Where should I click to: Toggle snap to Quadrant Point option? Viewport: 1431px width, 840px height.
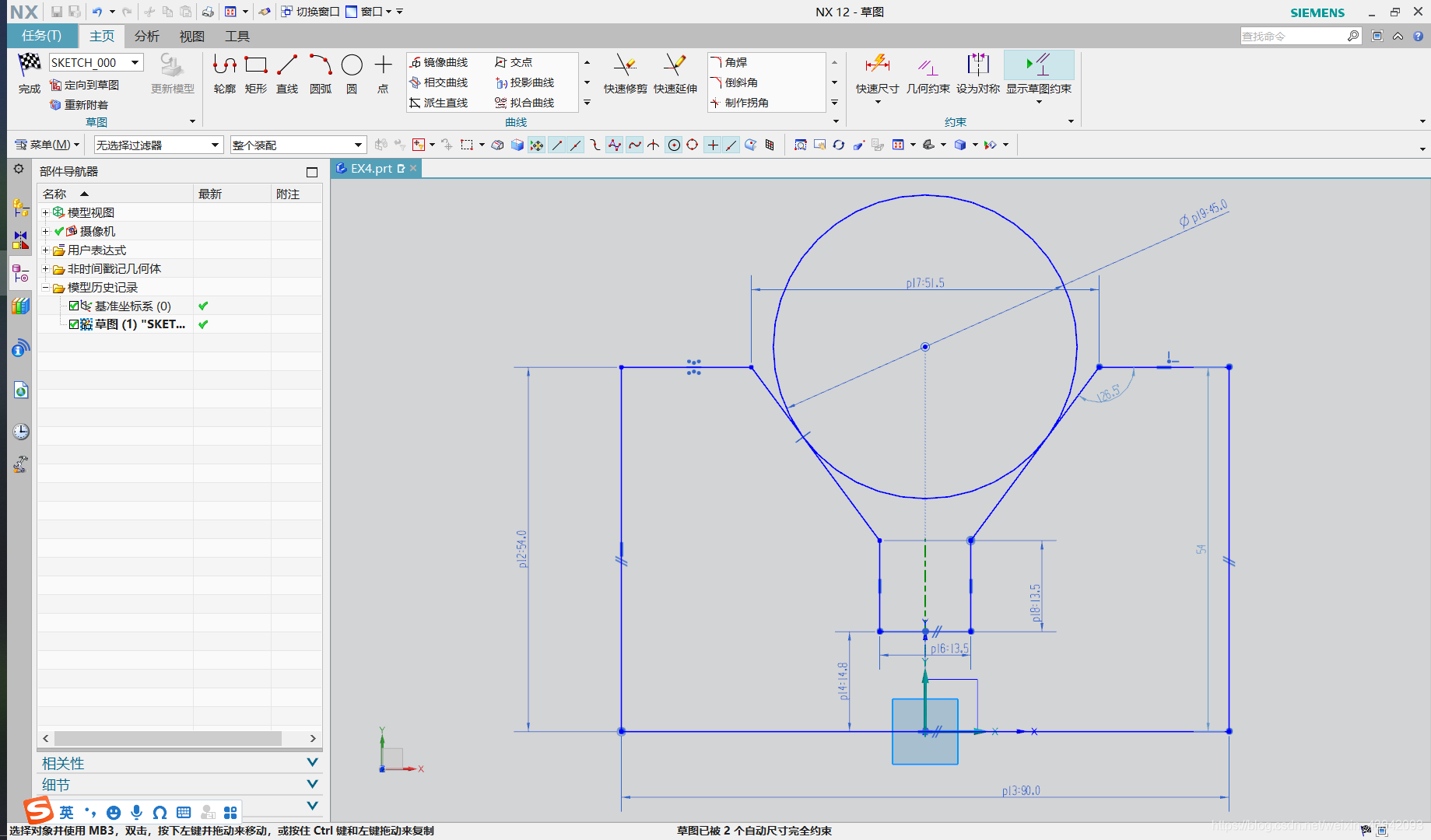coord(693,145)
